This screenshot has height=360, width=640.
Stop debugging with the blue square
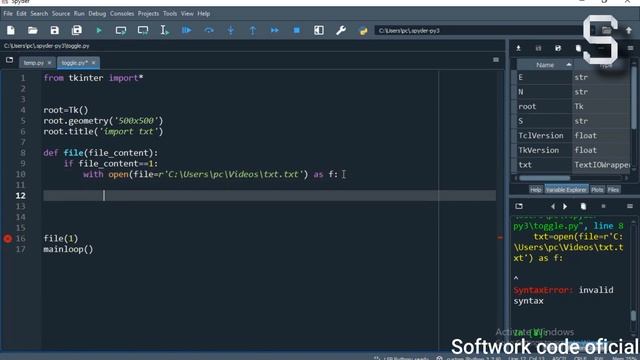click(297, 30)
